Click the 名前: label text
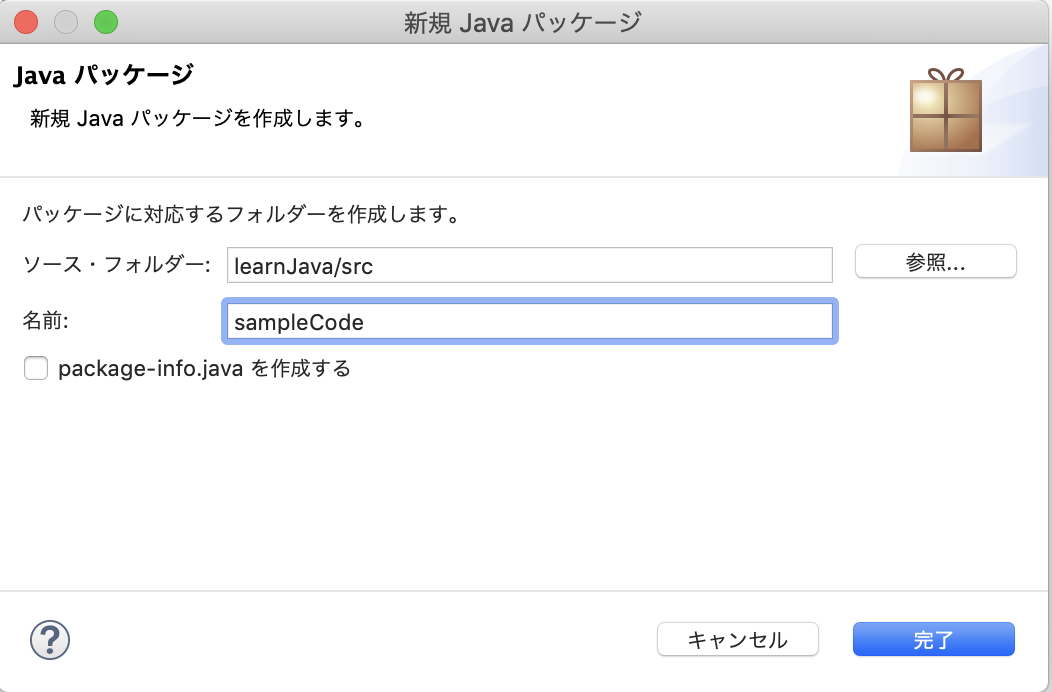This screenshot has height=692, width=1052. click(x=46, y=321)
